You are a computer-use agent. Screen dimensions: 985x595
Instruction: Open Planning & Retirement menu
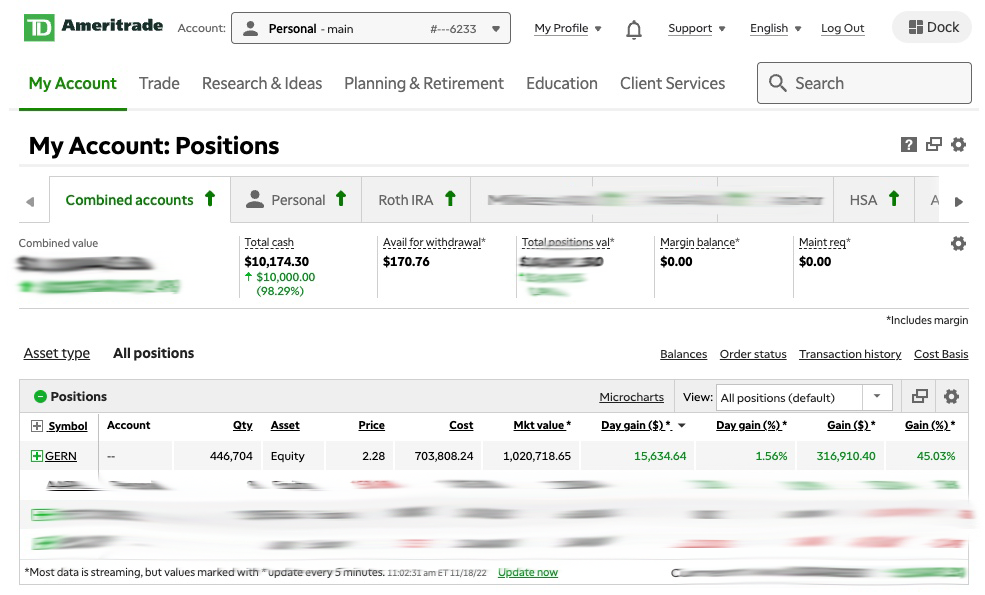point(424,84)
